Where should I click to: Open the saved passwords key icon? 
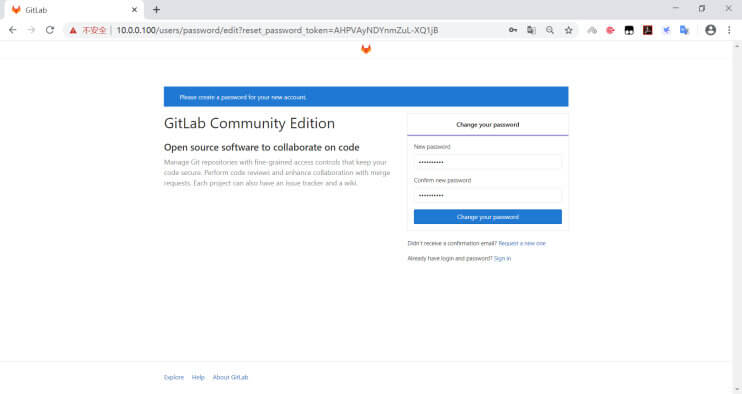point(513,30)
